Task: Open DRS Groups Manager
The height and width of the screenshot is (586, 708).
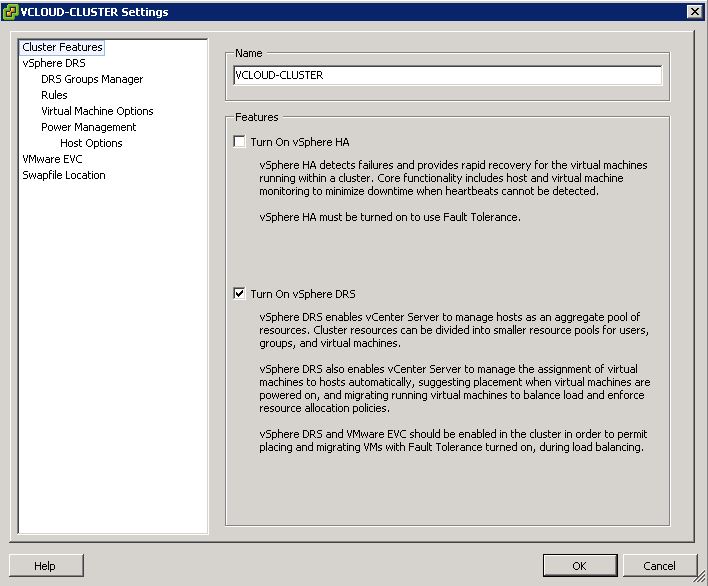Action: coord(92,79)
